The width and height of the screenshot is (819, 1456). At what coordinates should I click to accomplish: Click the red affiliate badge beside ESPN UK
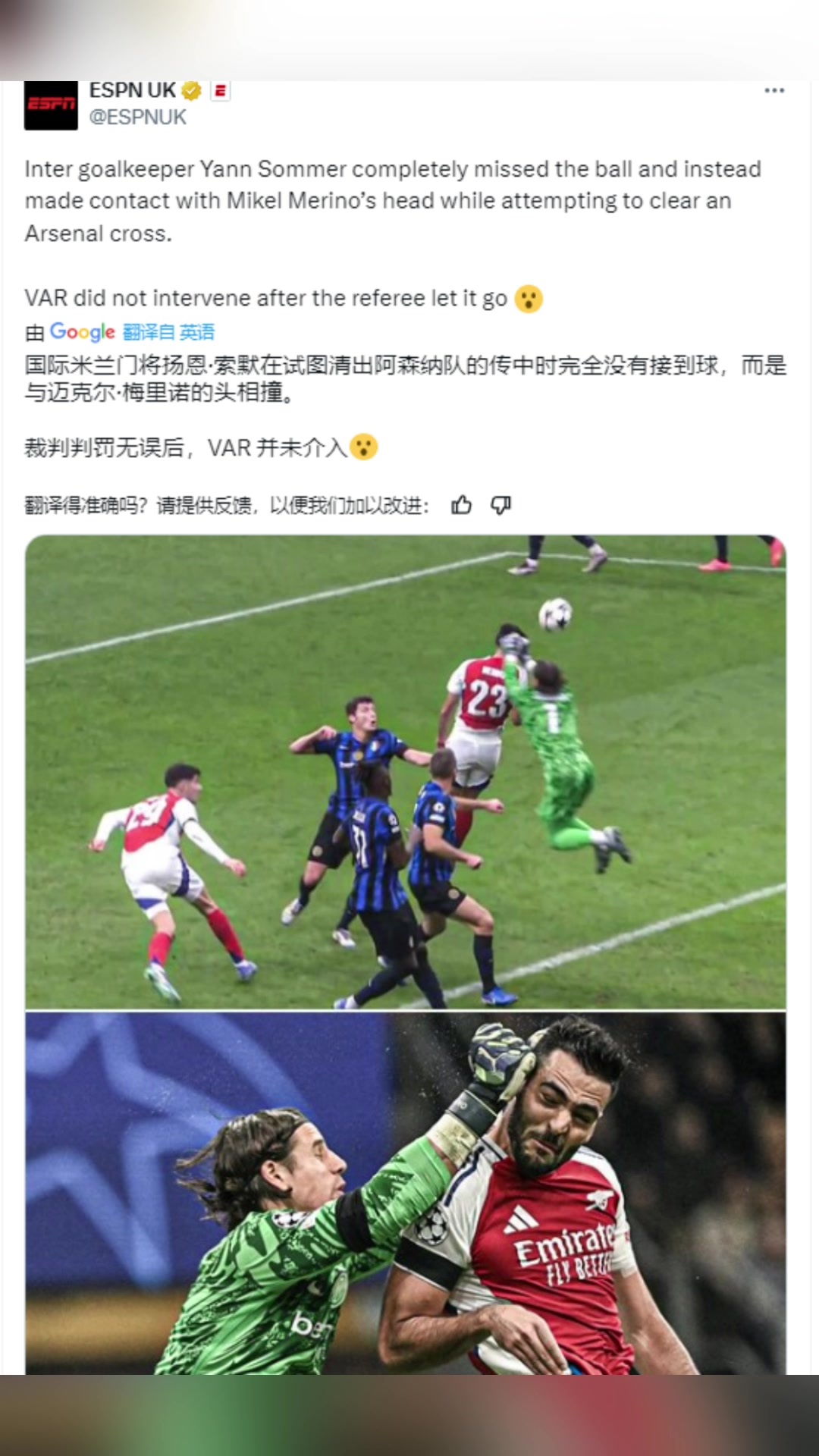click(x=220, y=91)
